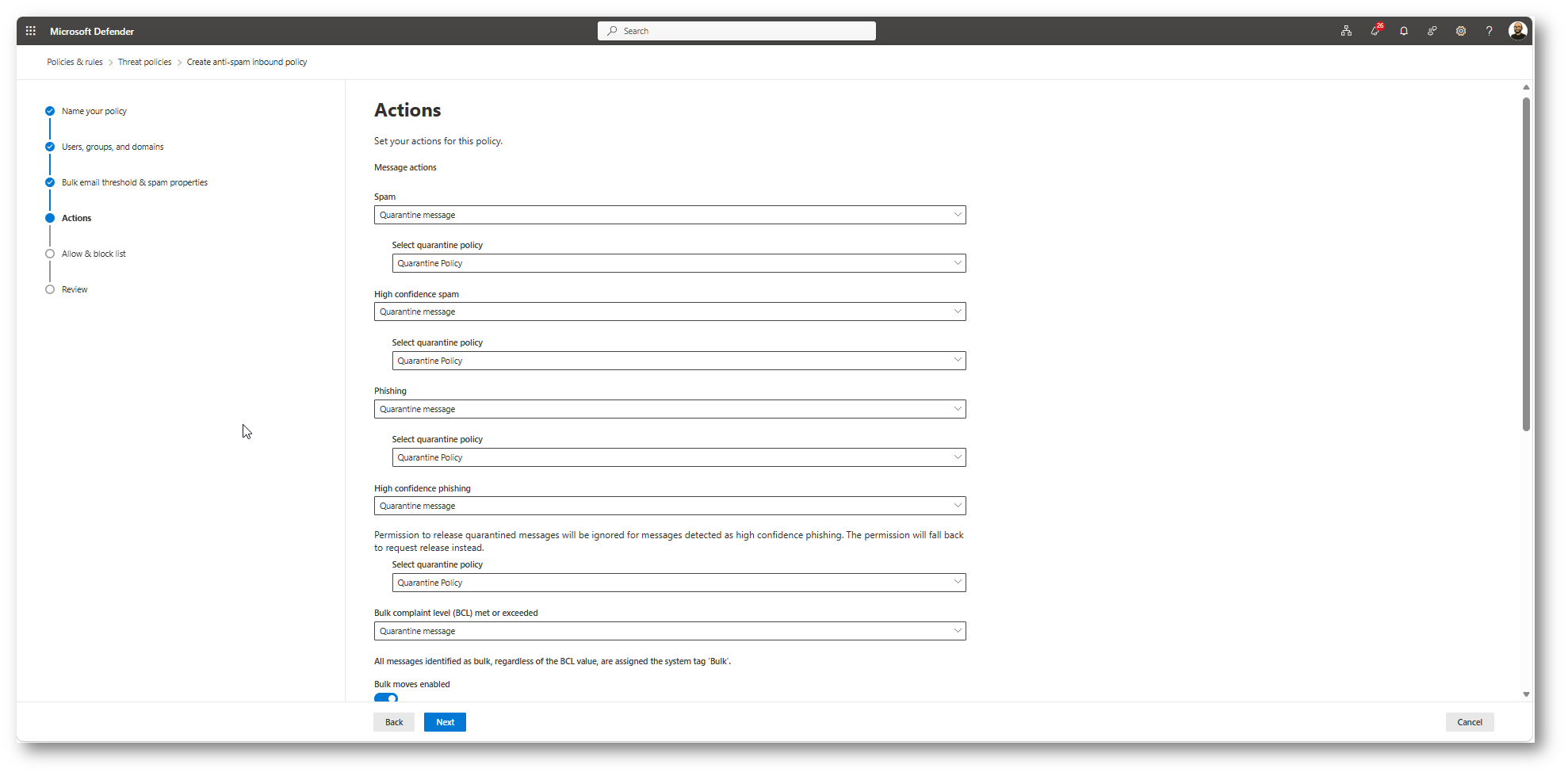Open the settings gear icon

pyautogui.click(x=1461, y=31)
